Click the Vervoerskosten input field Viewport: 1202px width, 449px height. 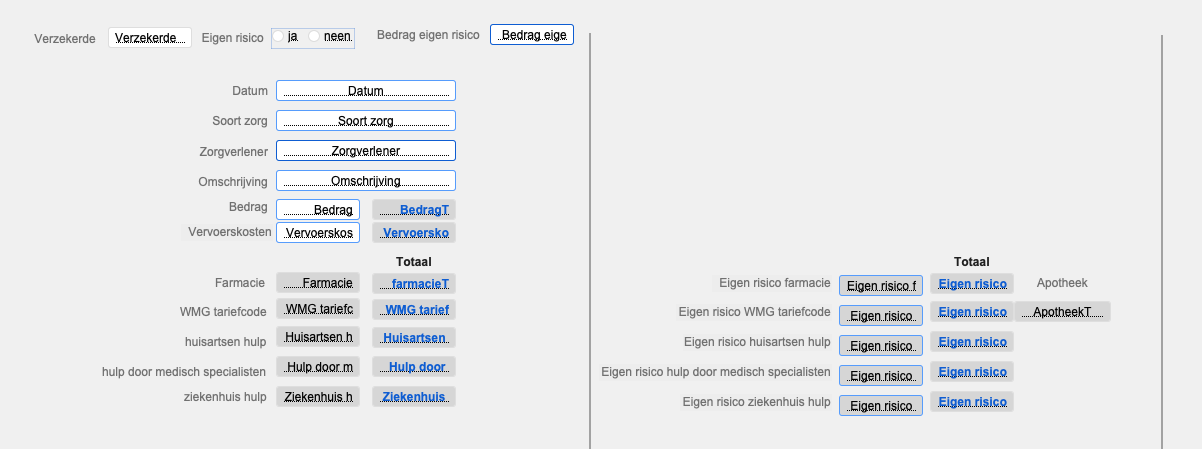(318, 232)
